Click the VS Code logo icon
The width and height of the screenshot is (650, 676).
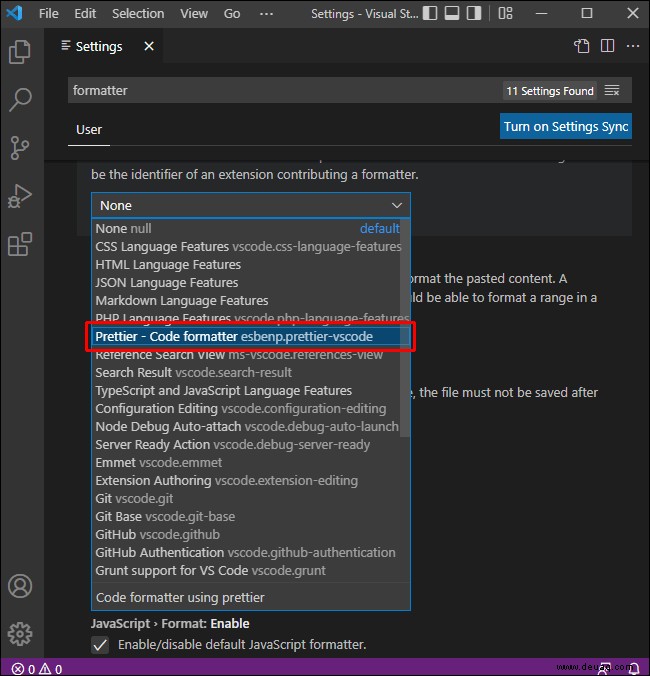[x=14, y=13]
